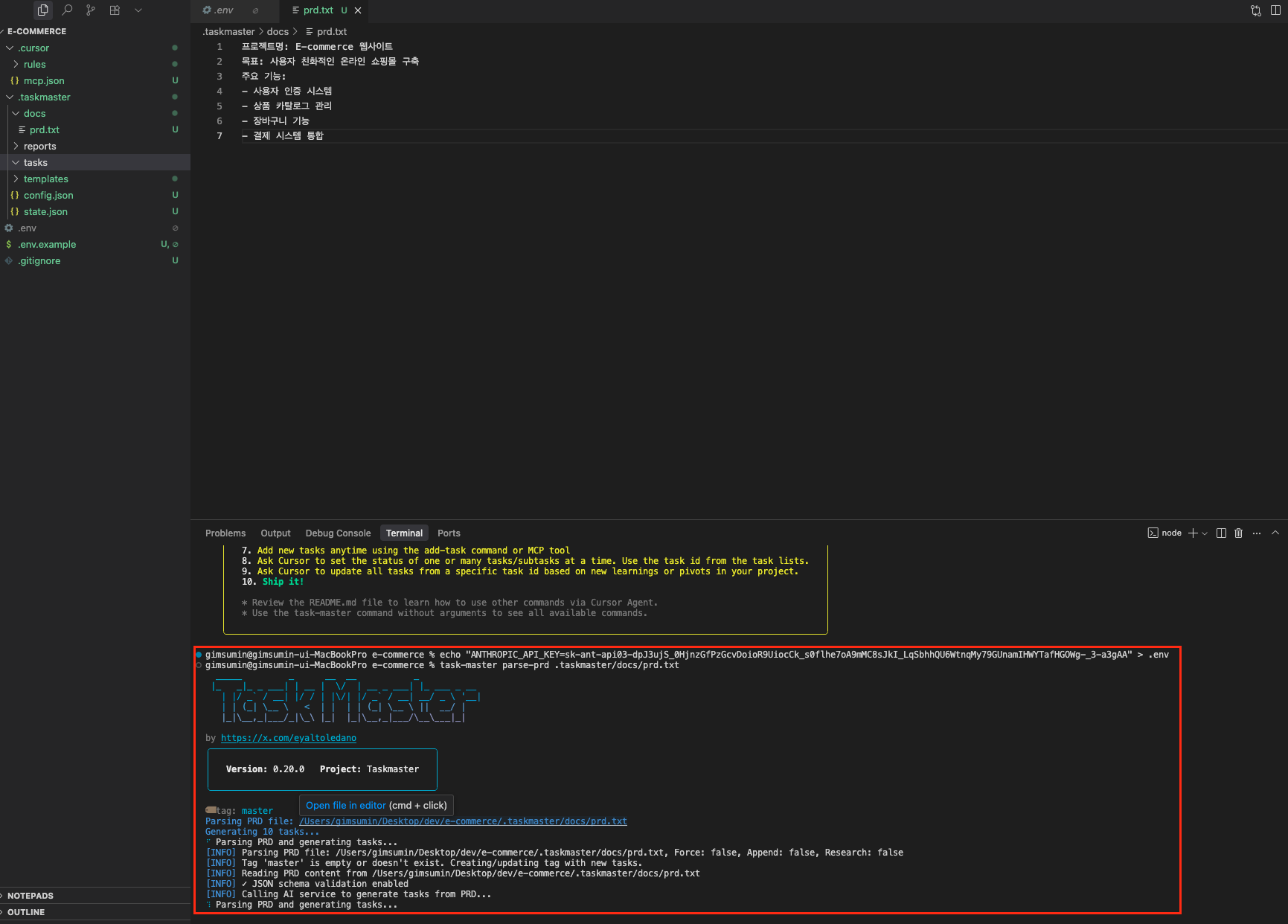Close the prd.txt tab
This screenshot has width=1288, height=924.
(x=358, y=10)
